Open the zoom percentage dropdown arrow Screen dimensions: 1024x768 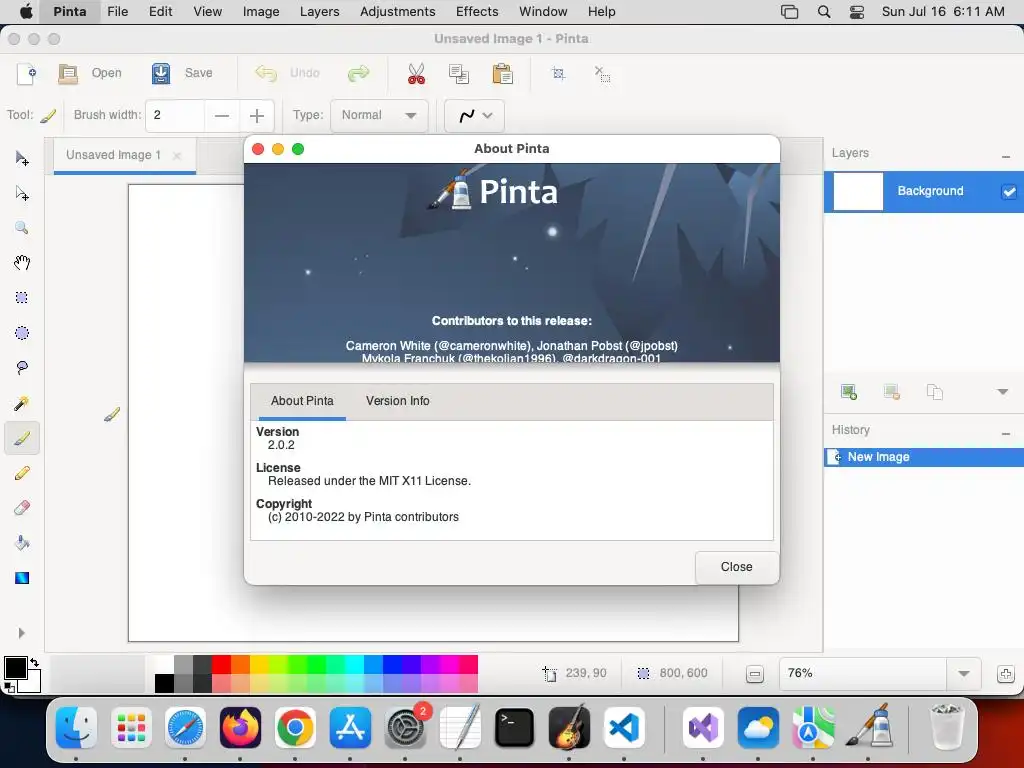click(964, 673)
